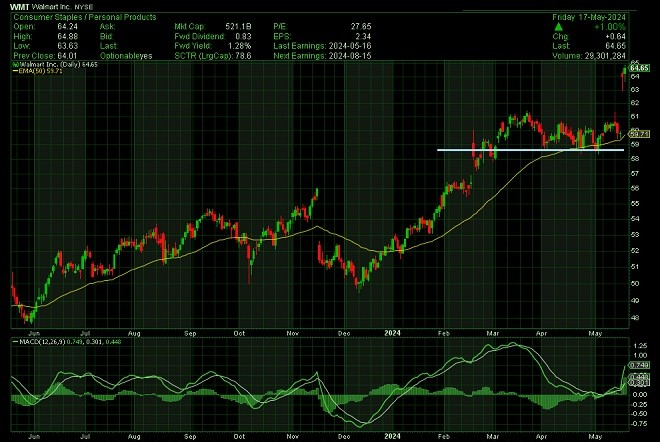Open Consumer Staples / Personal Products sector label
This screenshot has width=660, height=442.
pos(85,17)
